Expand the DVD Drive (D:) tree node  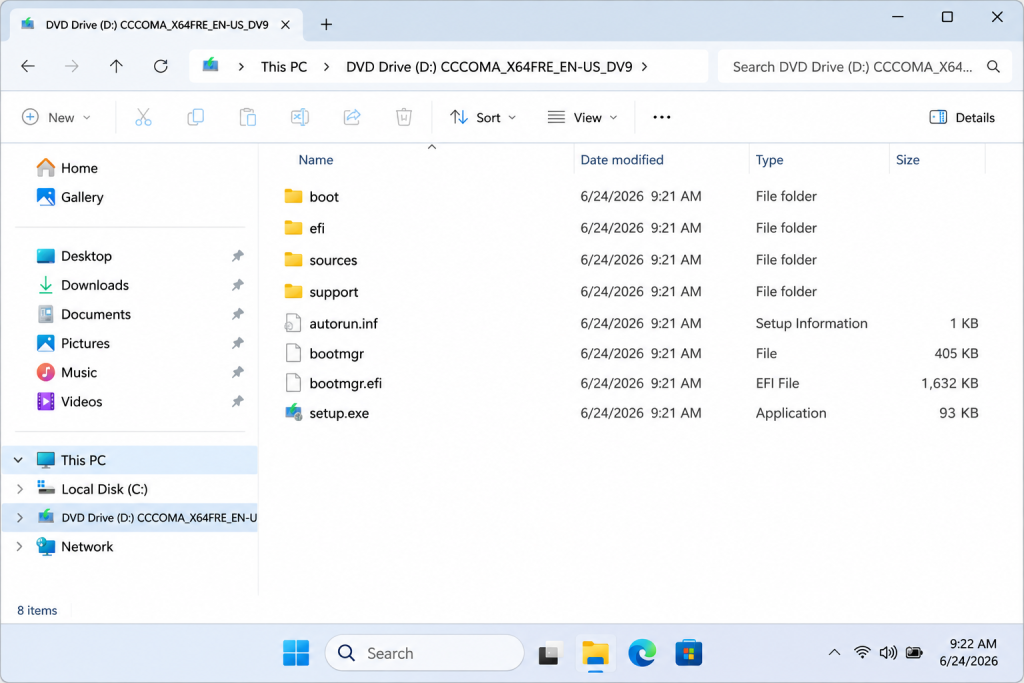tap(20, 518)
